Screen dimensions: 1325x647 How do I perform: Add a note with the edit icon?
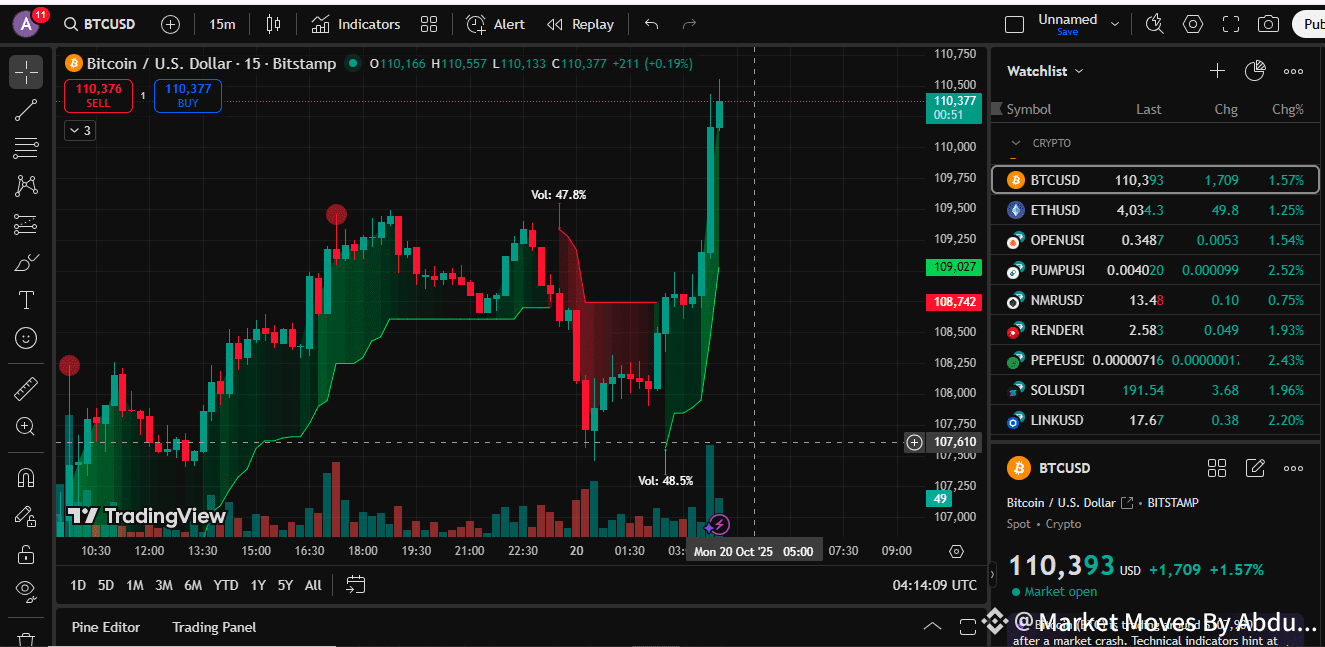coord(1255,468)
